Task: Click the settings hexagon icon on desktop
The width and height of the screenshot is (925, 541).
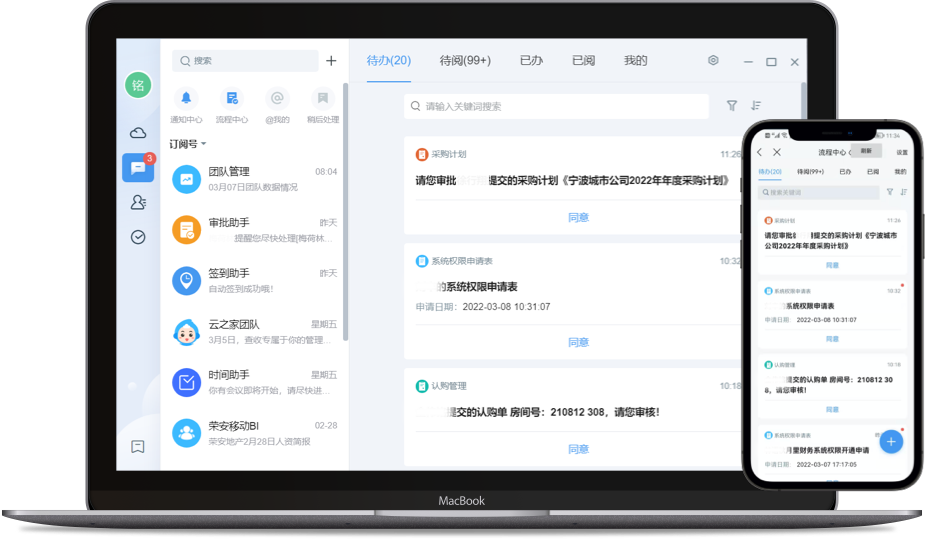Action: (713, 60)
